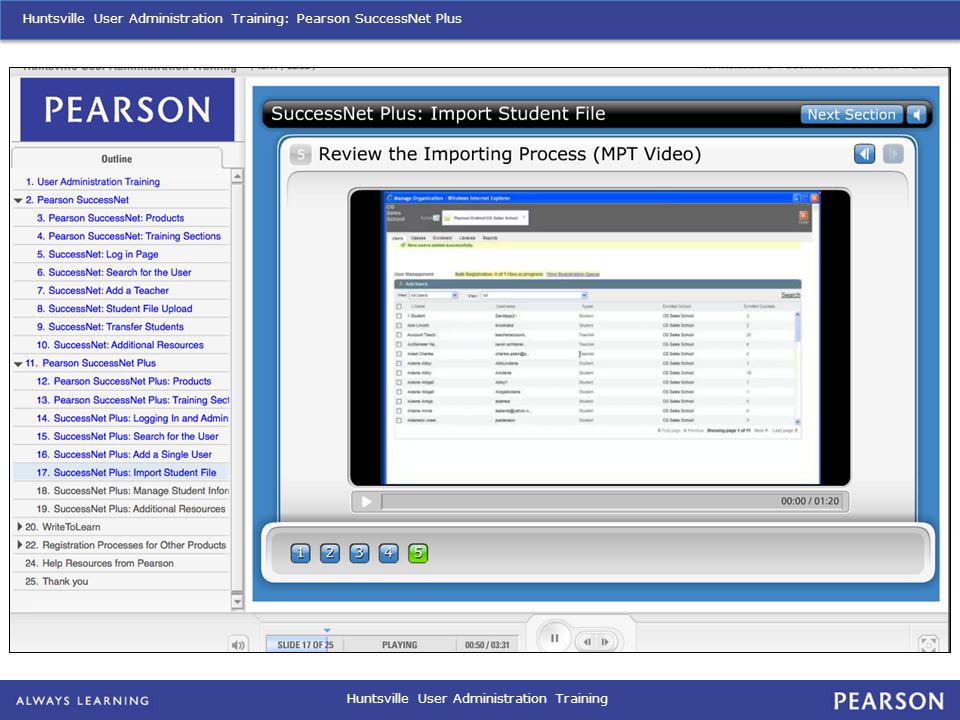Viewport: 960px width, 720px height.
Task: Toggle fullscreen icon at bottom right
Action: [928, 644]
